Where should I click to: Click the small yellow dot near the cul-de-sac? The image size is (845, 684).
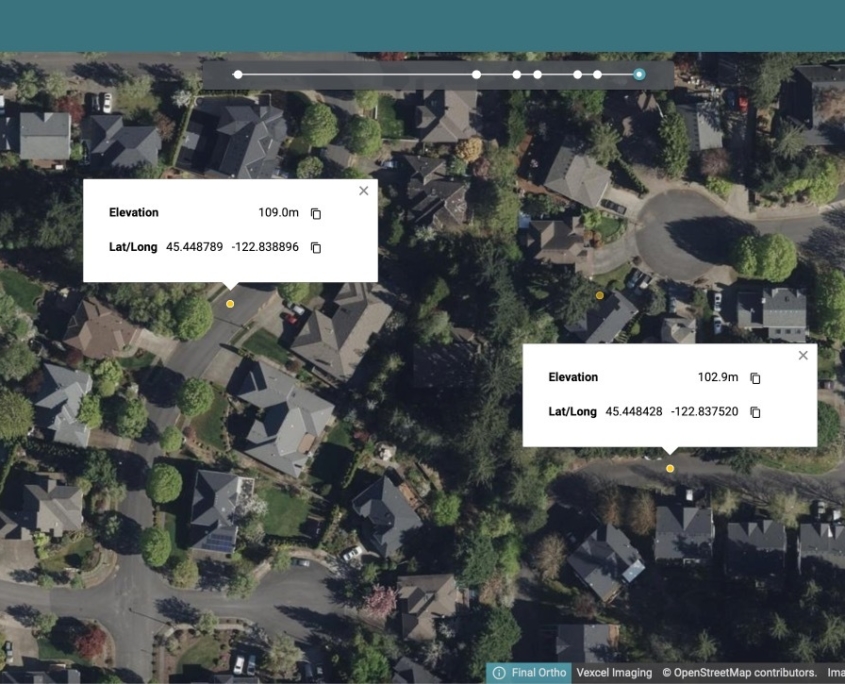[599, 295]
